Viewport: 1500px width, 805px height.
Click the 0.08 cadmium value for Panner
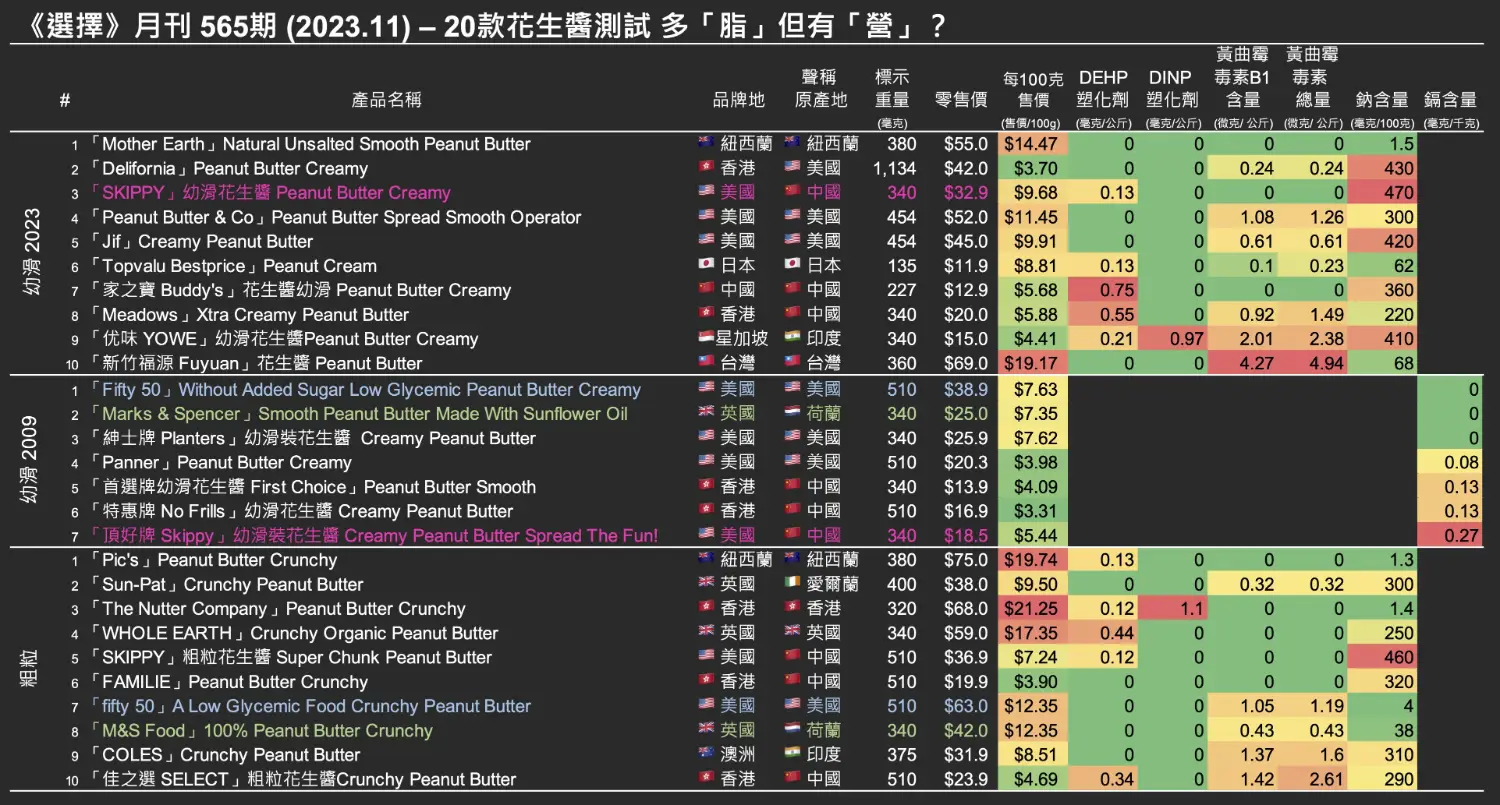pos(1450,463)
